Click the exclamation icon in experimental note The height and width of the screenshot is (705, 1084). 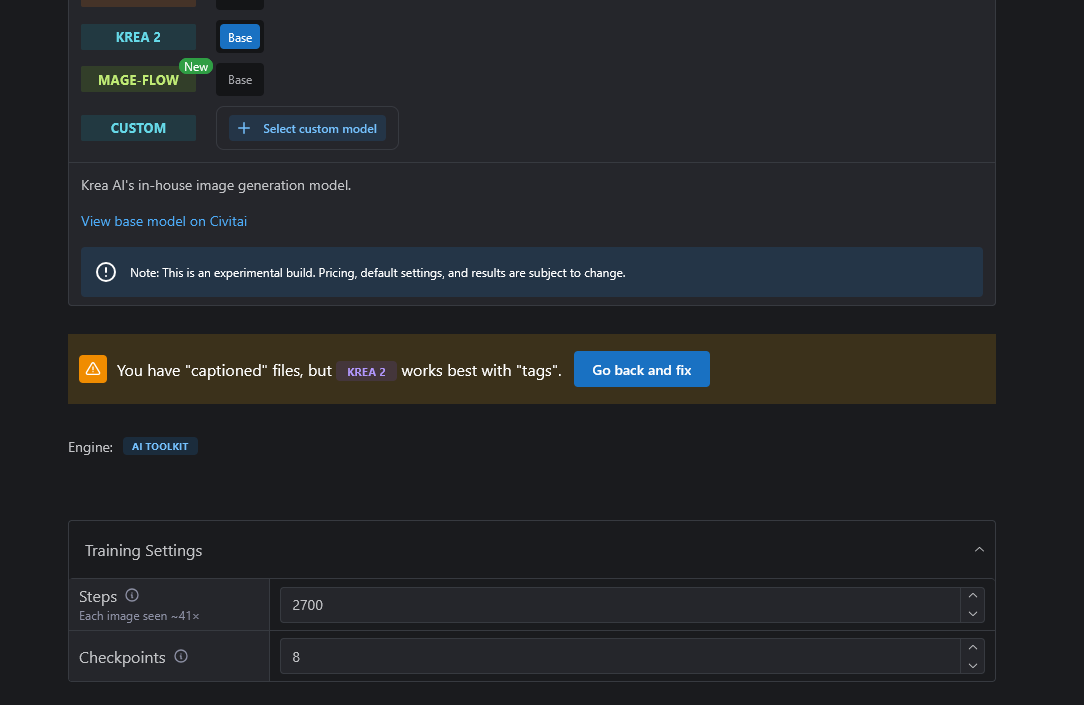(x=106, y=272)
